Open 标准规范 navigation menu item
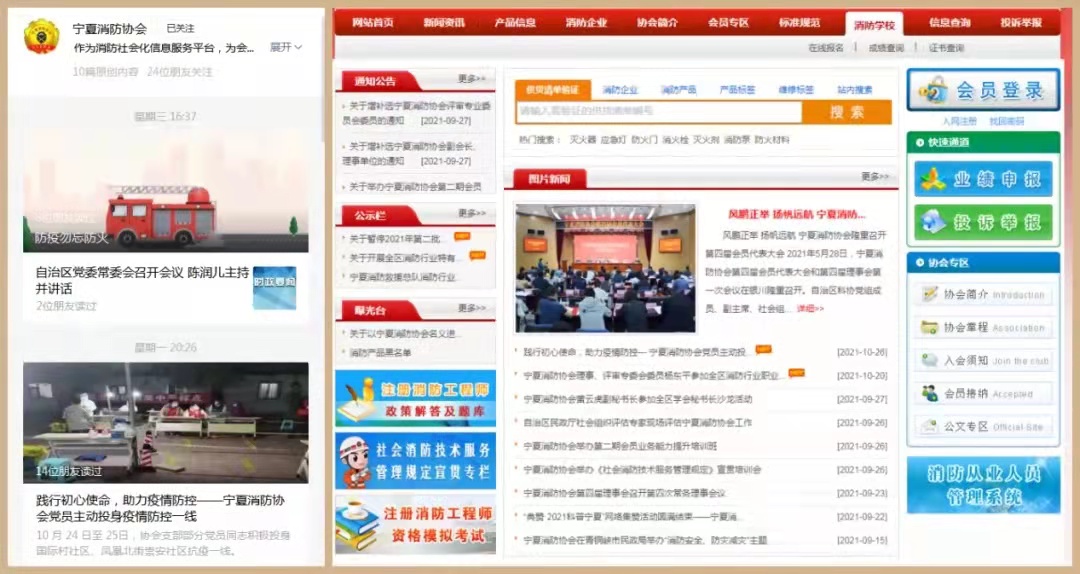The height and width of the screenshot is (574, 1080). 800,22
